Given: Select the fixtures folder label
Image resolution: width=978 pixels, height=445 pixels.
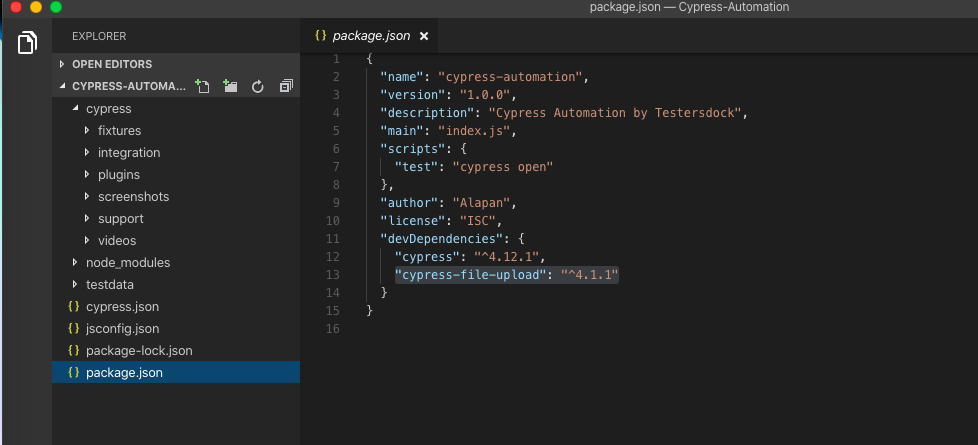Looking at the screenshot, I should (119, 130).
